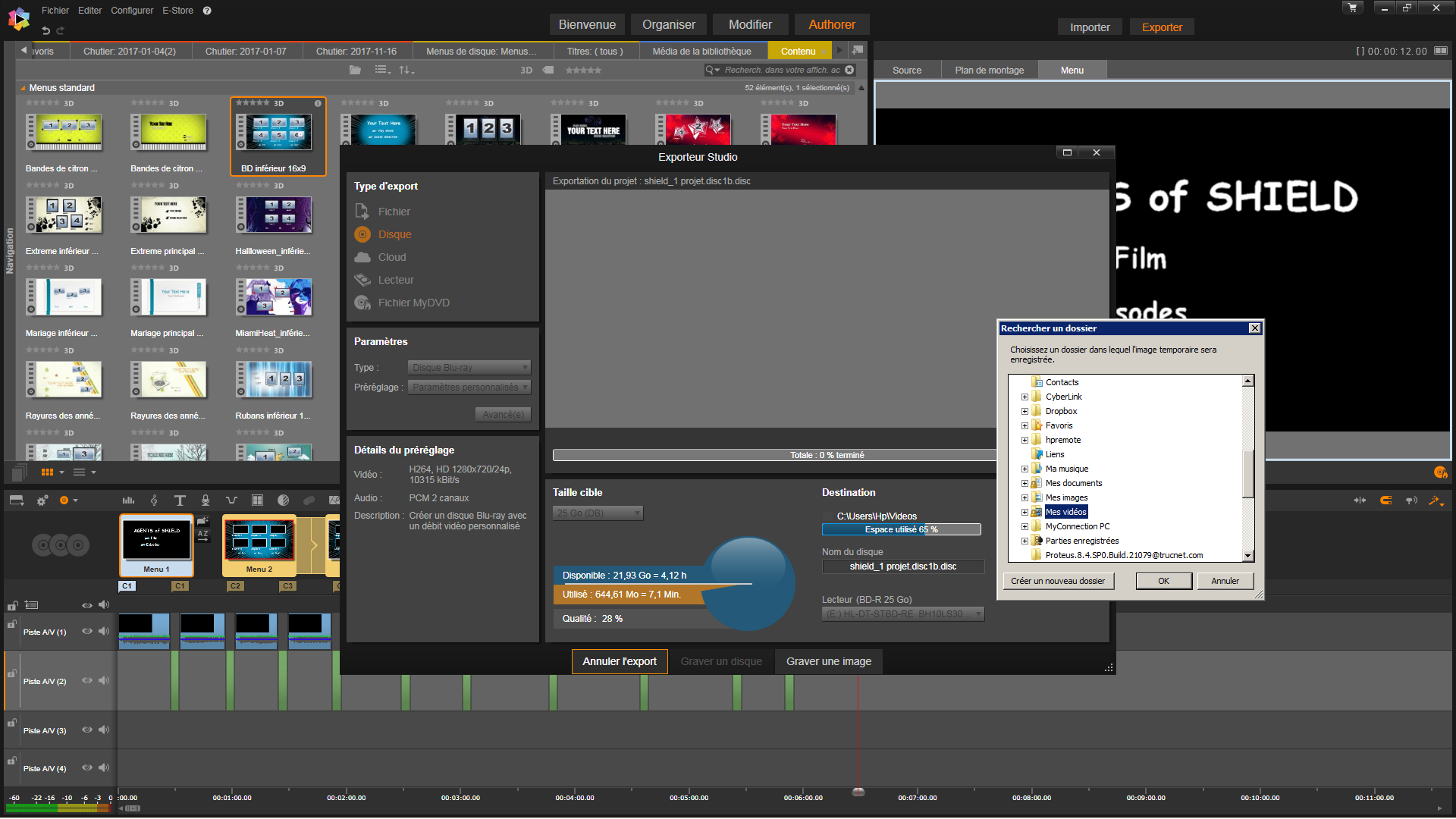Toggle visibility of Piste A/V (4)
This screenshot has width=1456, height=819.
pos(87,767)
